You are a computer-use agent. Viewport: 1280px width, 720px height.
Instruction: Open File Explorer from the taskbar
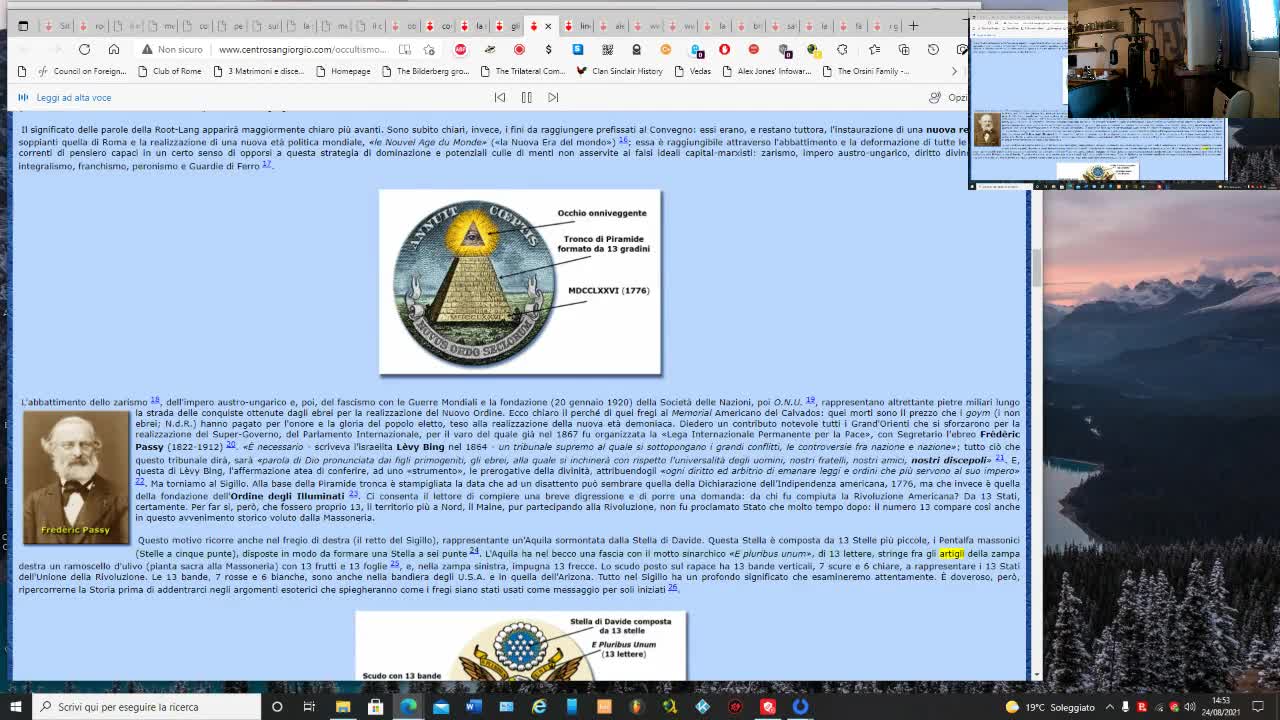(x=343, y=707)
